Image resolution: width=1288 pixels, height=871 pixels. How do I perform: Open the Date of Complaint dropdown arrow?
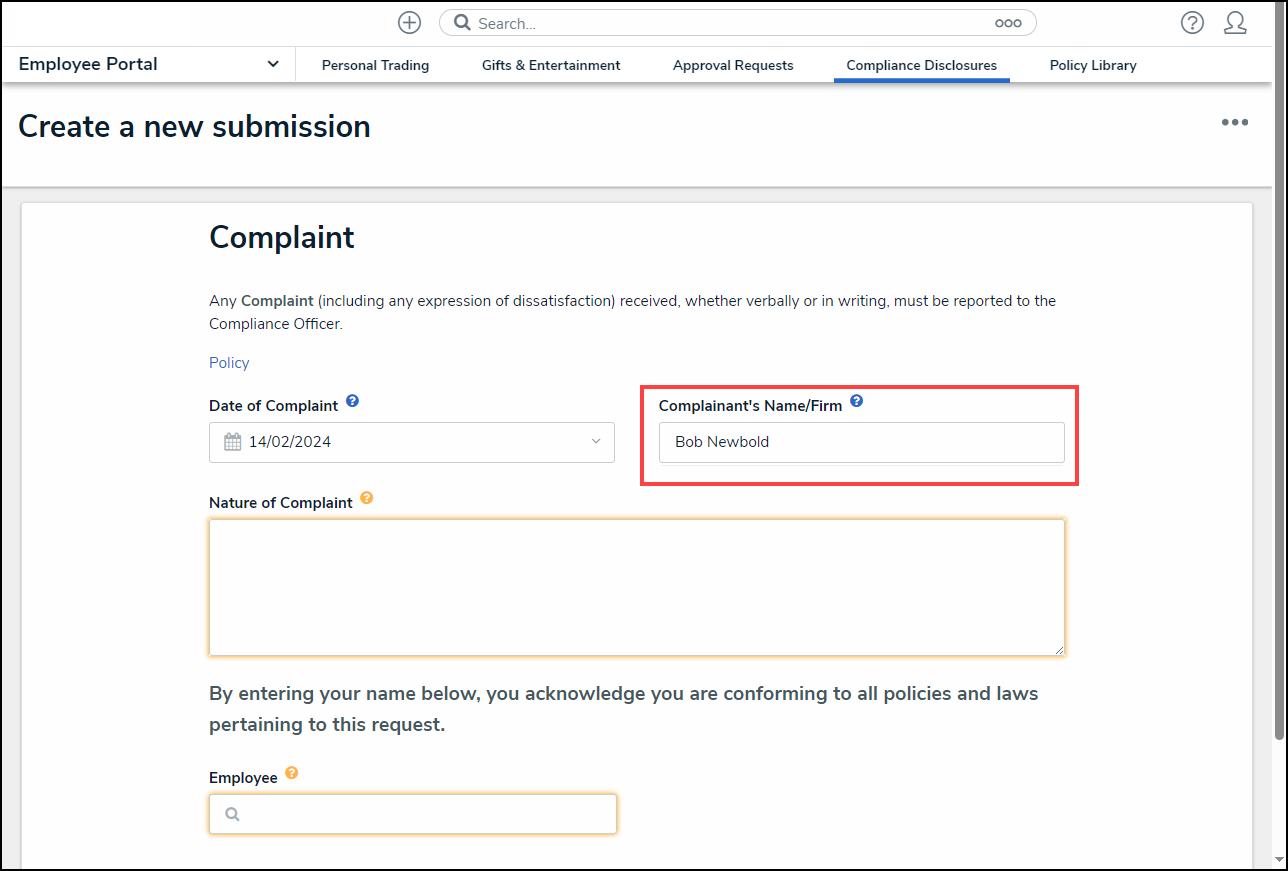click(x=596, y=442)
